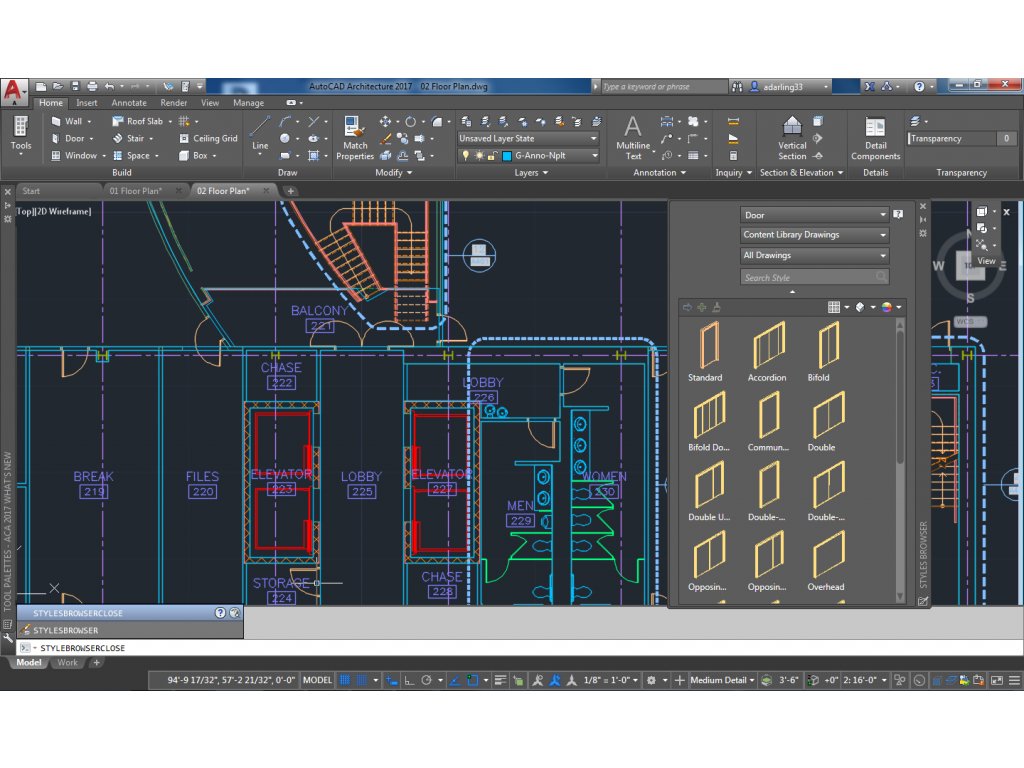Click the binoculars search icon
The height and width of the screenshot is (768, 1024).
(x=737, y=86)
